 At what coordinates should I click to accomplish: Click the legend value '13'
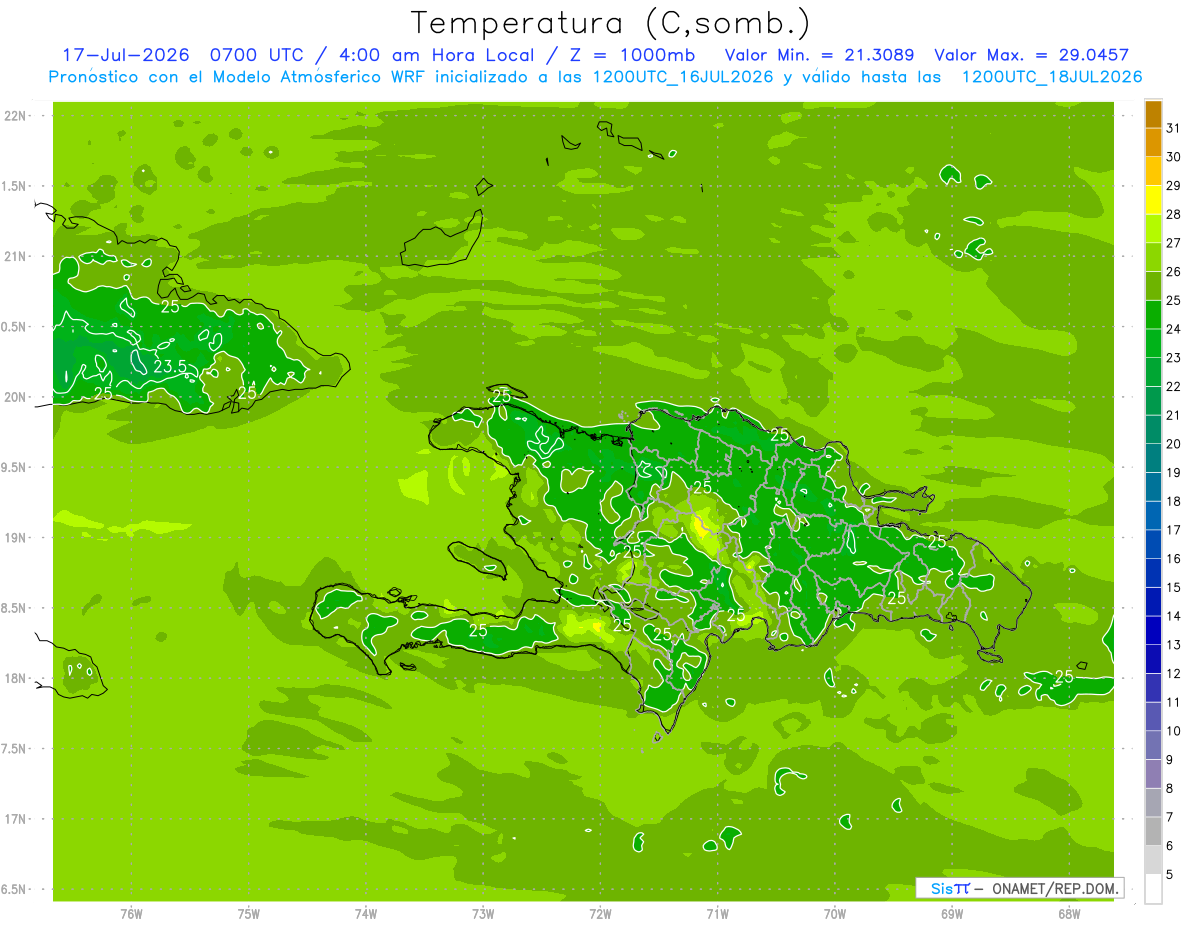pyautogui.click(x=1173, y=645)
